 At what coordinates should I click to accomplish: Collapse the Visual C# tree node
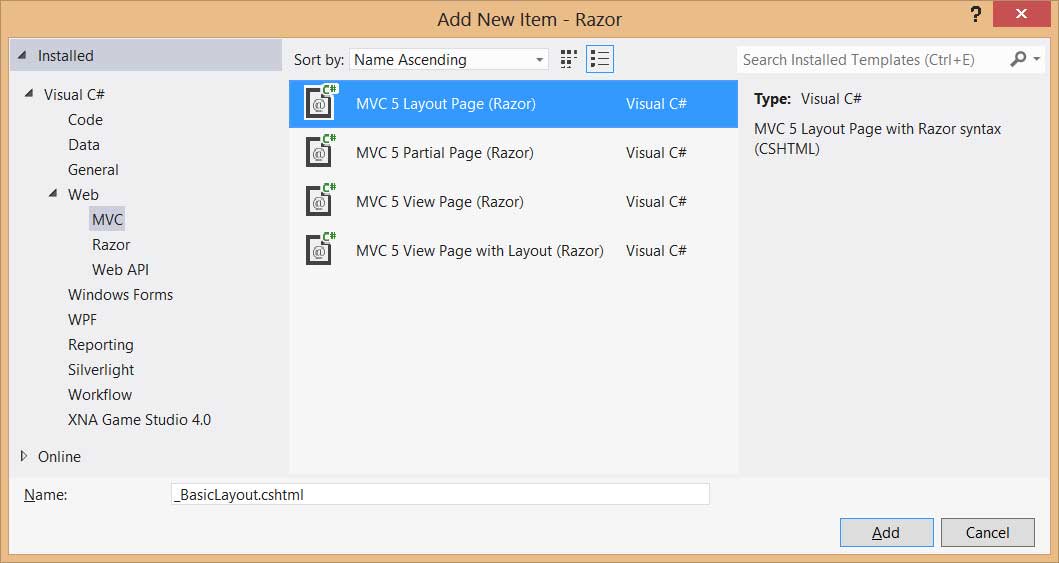[x=29, y=94]
